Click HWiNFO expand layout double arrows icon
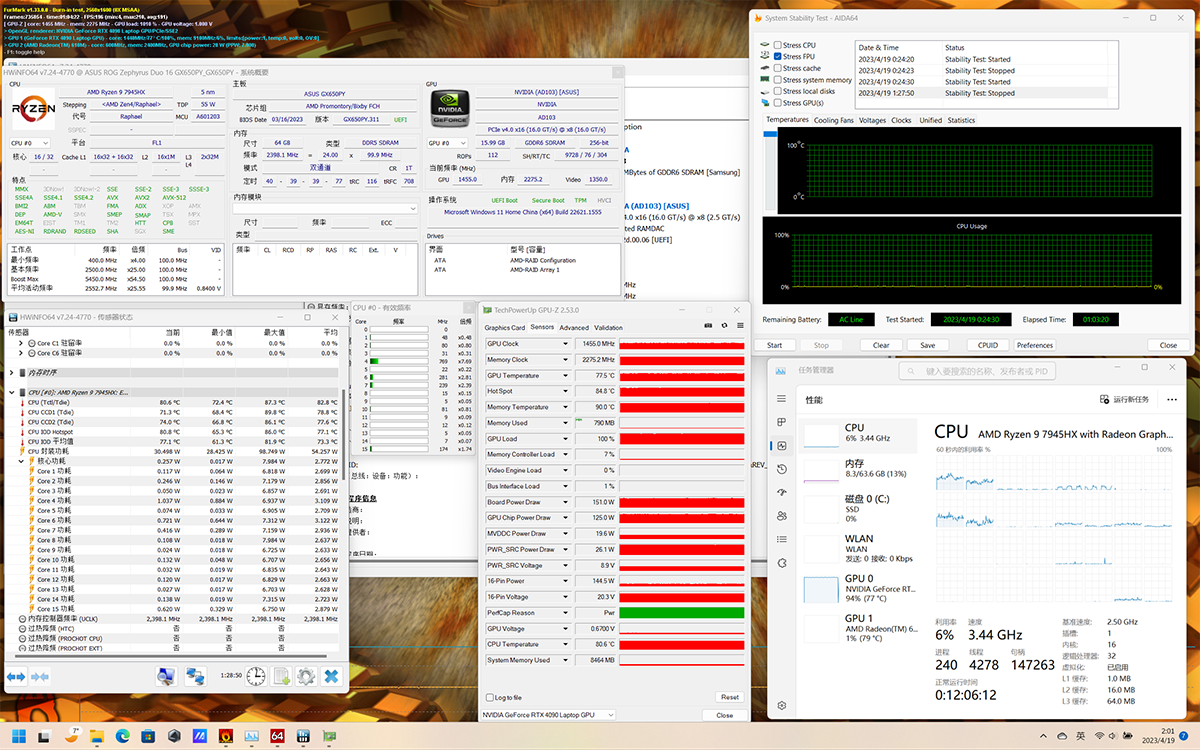Image resolution: width=1200 pixels, height=750 pixels. [x=16, y=677]
